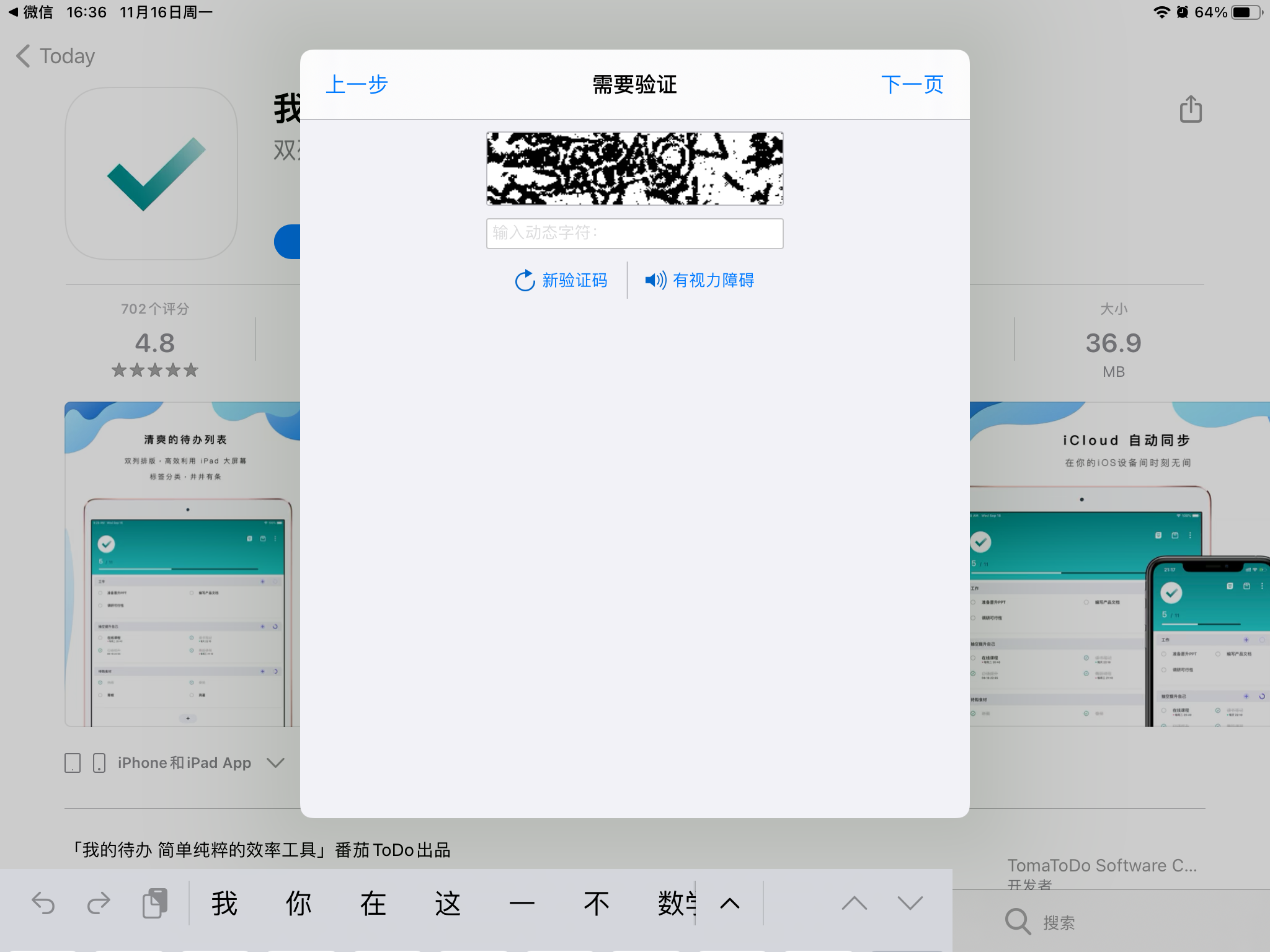The image size is (1270, 952).
Task: Expand the iPhone 和 iPad App dropdown
Action: [x=275, y=762]
